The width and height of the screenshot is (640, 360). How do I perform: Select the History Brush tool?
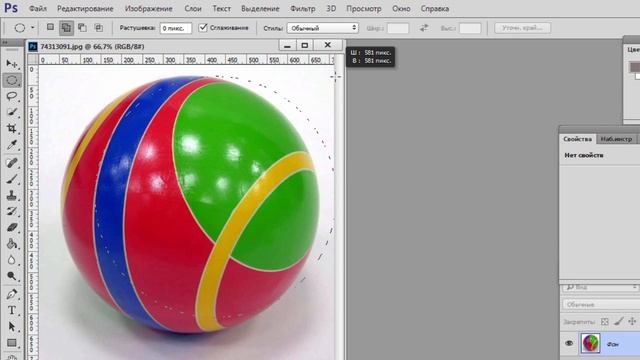click(12, 211)
